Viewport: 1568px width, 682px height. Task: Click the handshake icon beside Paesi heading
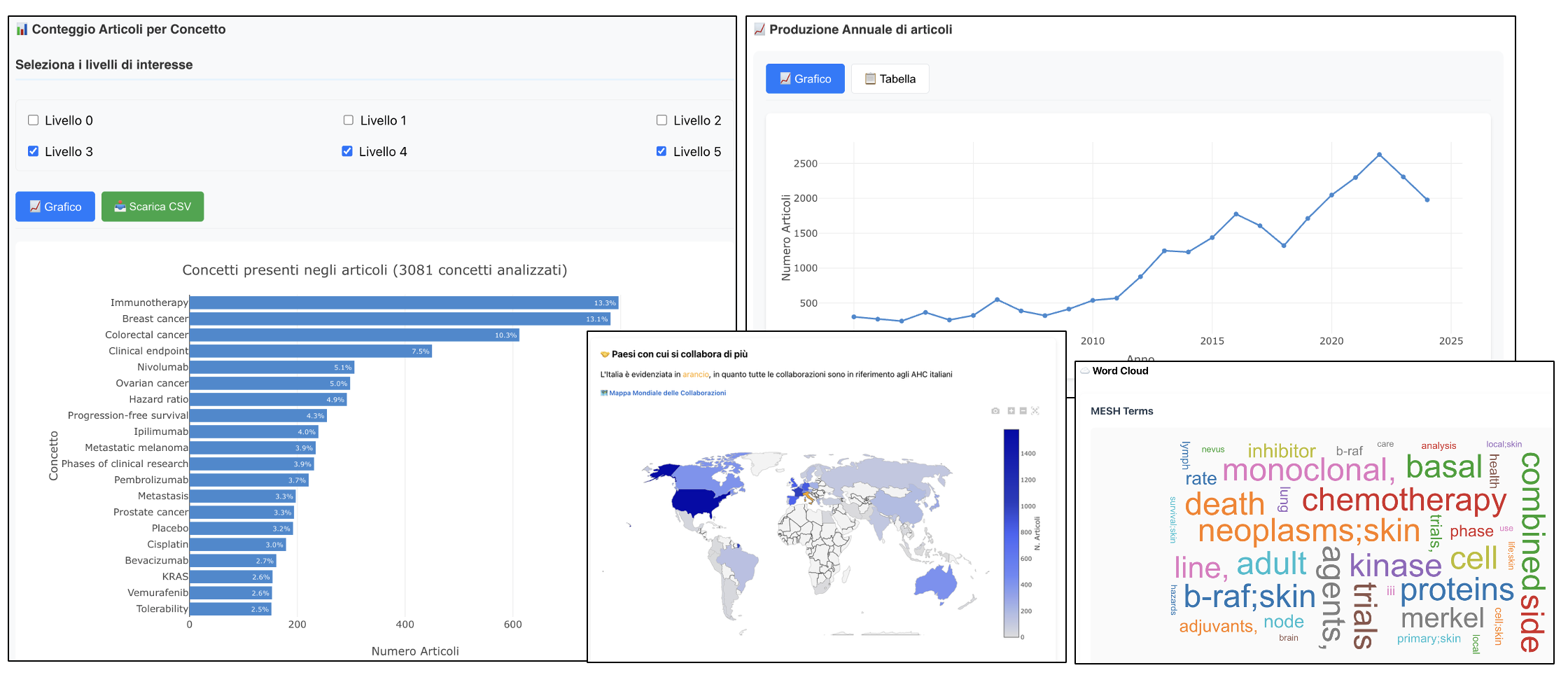tap(605, 354)
